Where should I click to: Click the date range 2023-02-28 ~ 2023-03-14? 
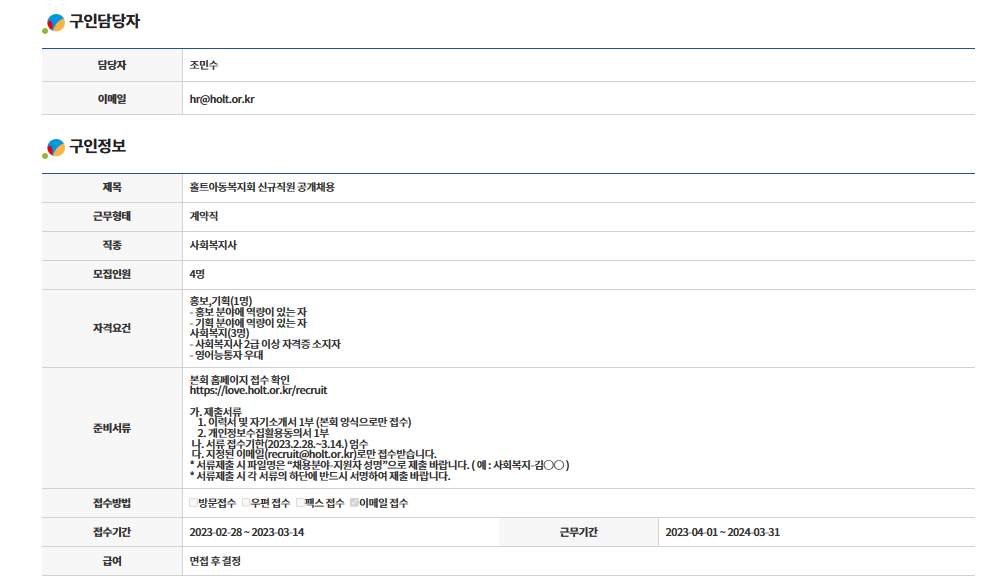pos(247,532)
